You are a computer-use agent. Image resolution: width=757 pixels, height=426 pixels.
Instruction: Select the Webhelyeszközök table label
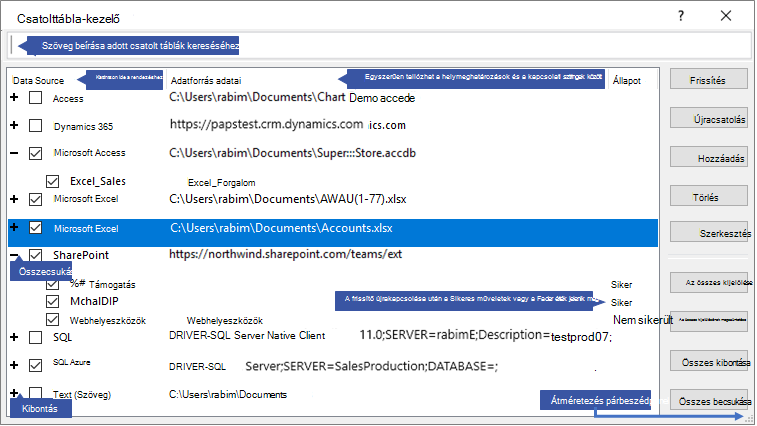[x=108, y=321]
